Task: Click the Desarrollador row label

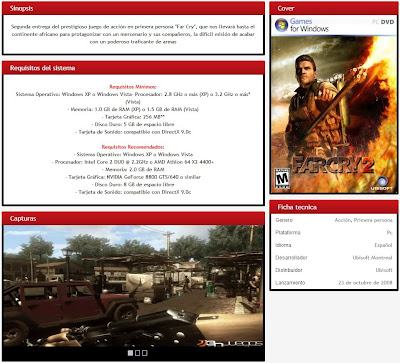Action: pos(291,257)
